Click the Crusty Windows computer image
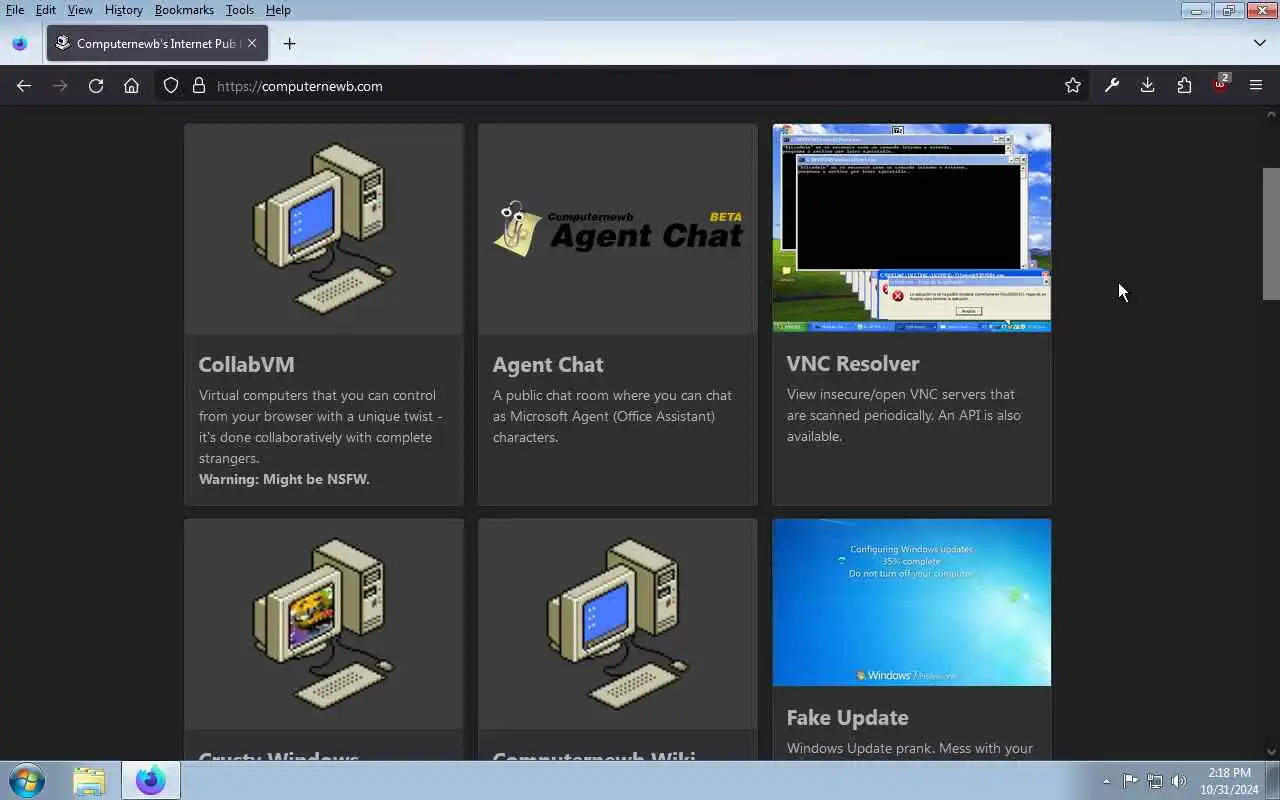The height and width of the screenshot is (800, 1280). click(324, 624)
